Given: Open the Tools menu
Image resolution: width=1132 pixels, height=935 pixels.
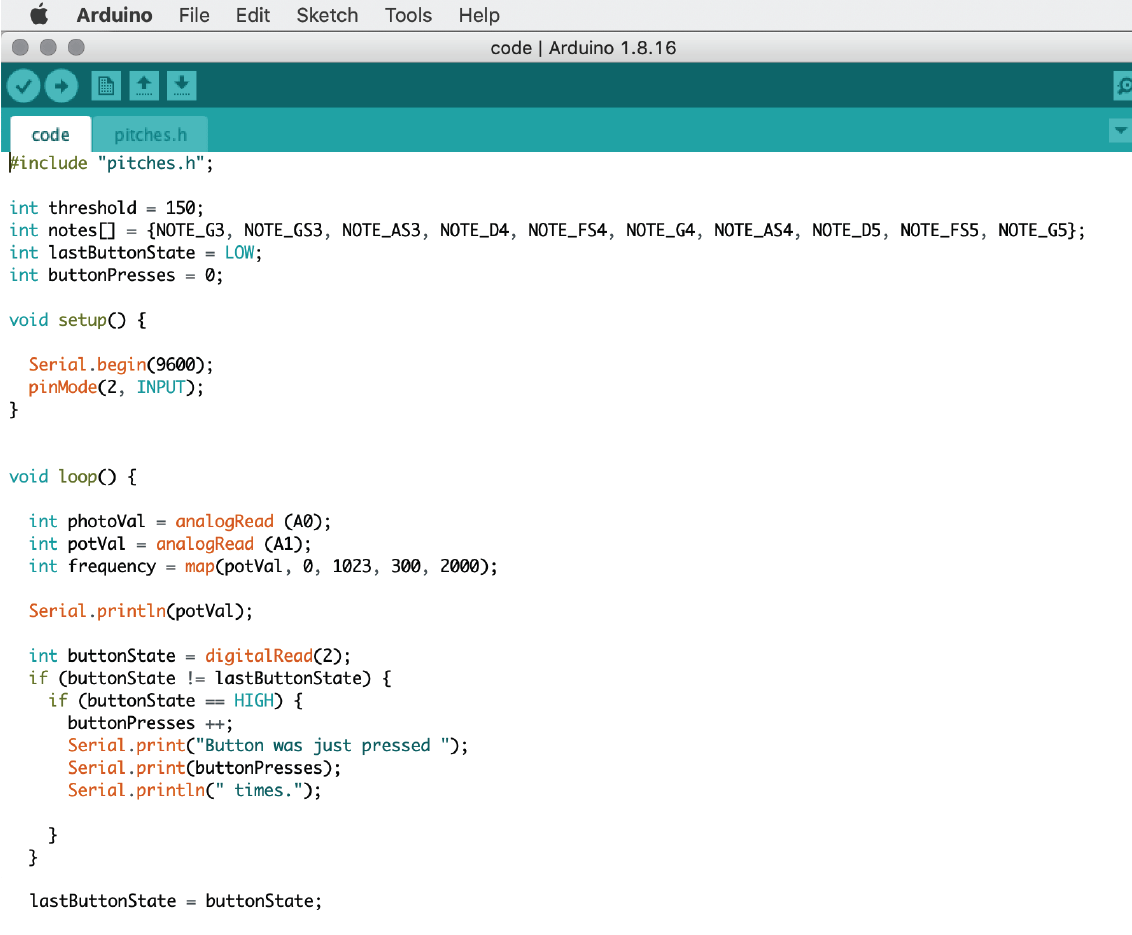Looking at the screenshot, I should [408, 15].
